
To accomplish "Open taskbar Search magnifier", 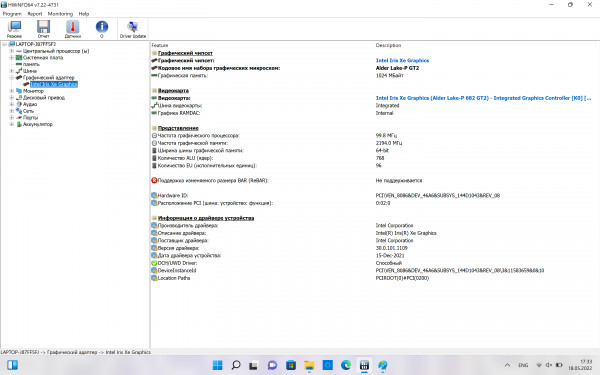I will tap(236, 365).
